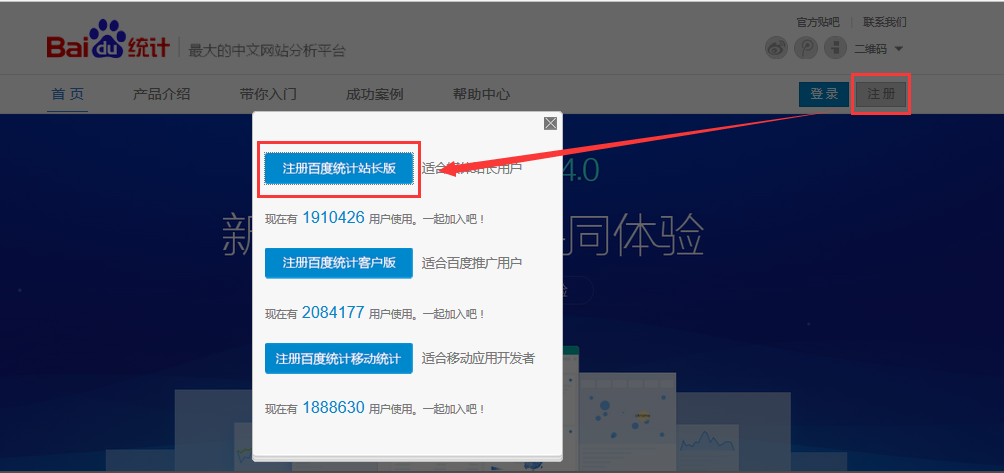The width and height of the screenshot is (1004, 473).
Task: Click the QR code round icon
Action: pyautogui.click(x=836, y=48)
